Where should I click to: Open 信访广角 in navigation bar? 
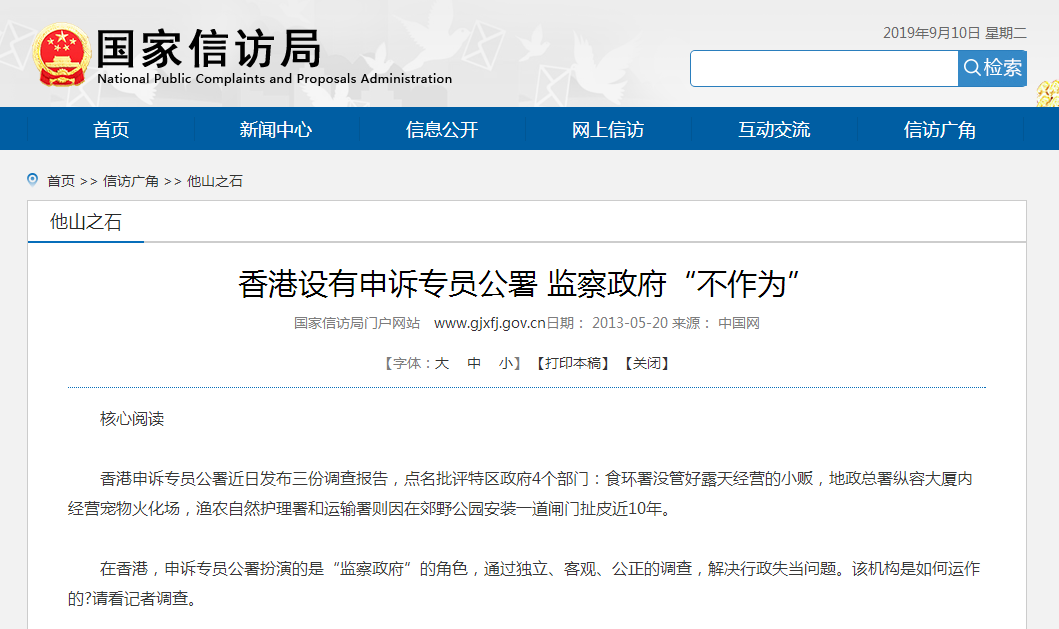940,130
